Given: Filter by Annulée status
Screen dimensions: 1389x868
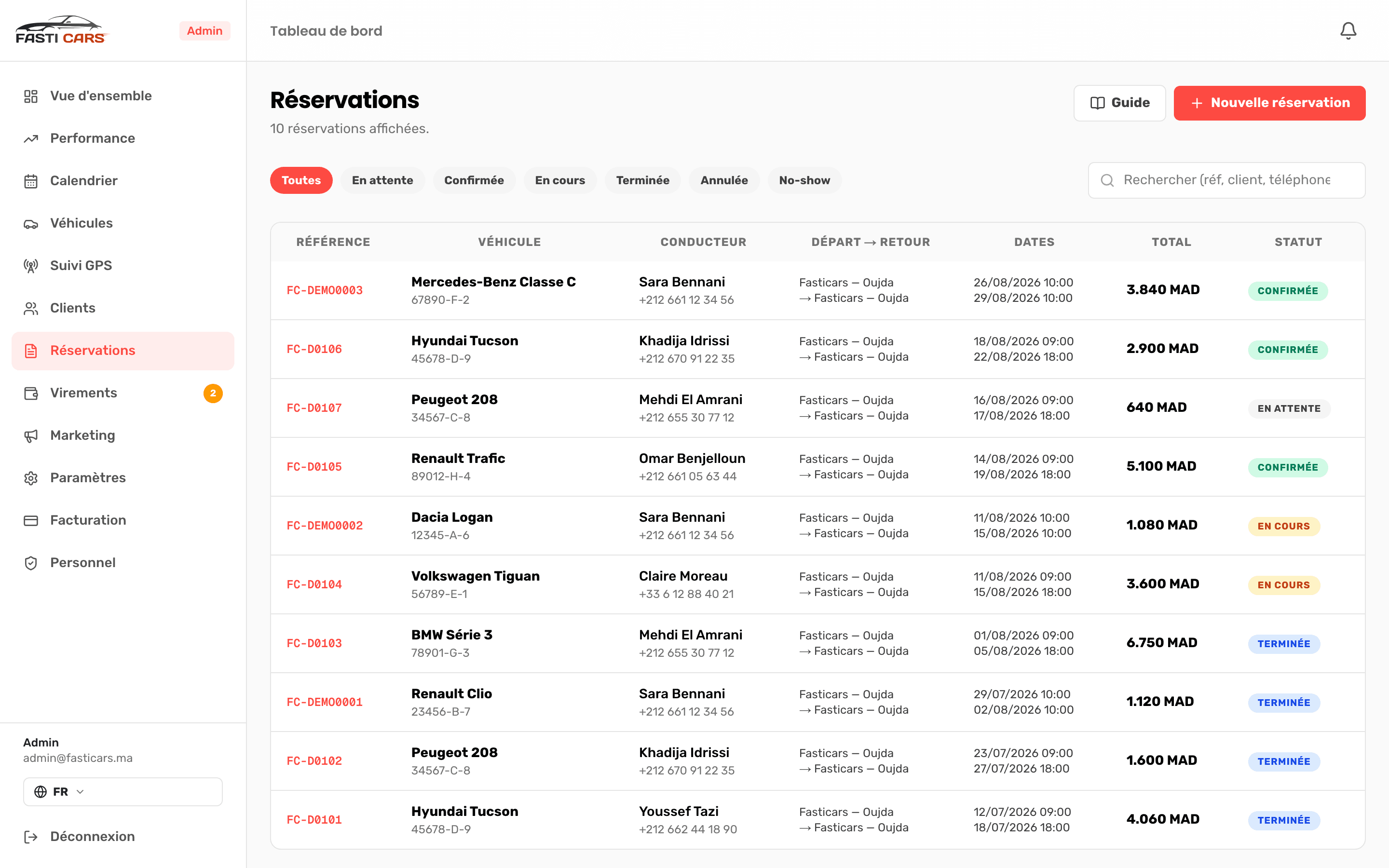Looking at the screenshot, I should point(724,180).
